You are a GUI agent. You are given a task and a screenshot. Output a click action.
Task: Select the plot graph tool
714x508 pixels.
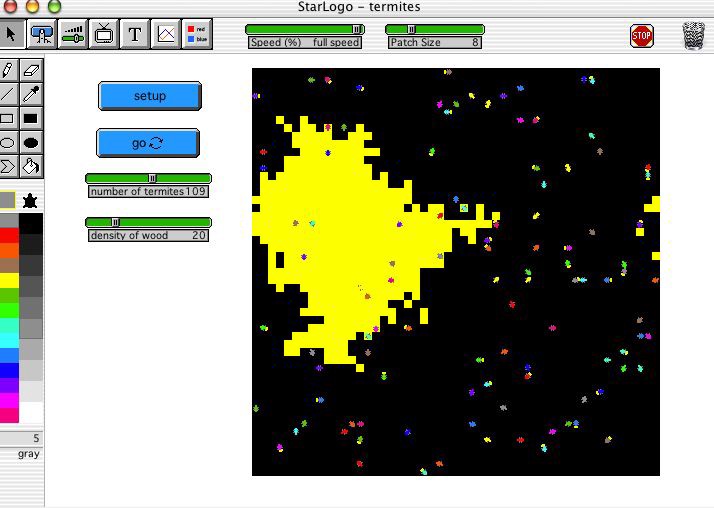[166, 35]
